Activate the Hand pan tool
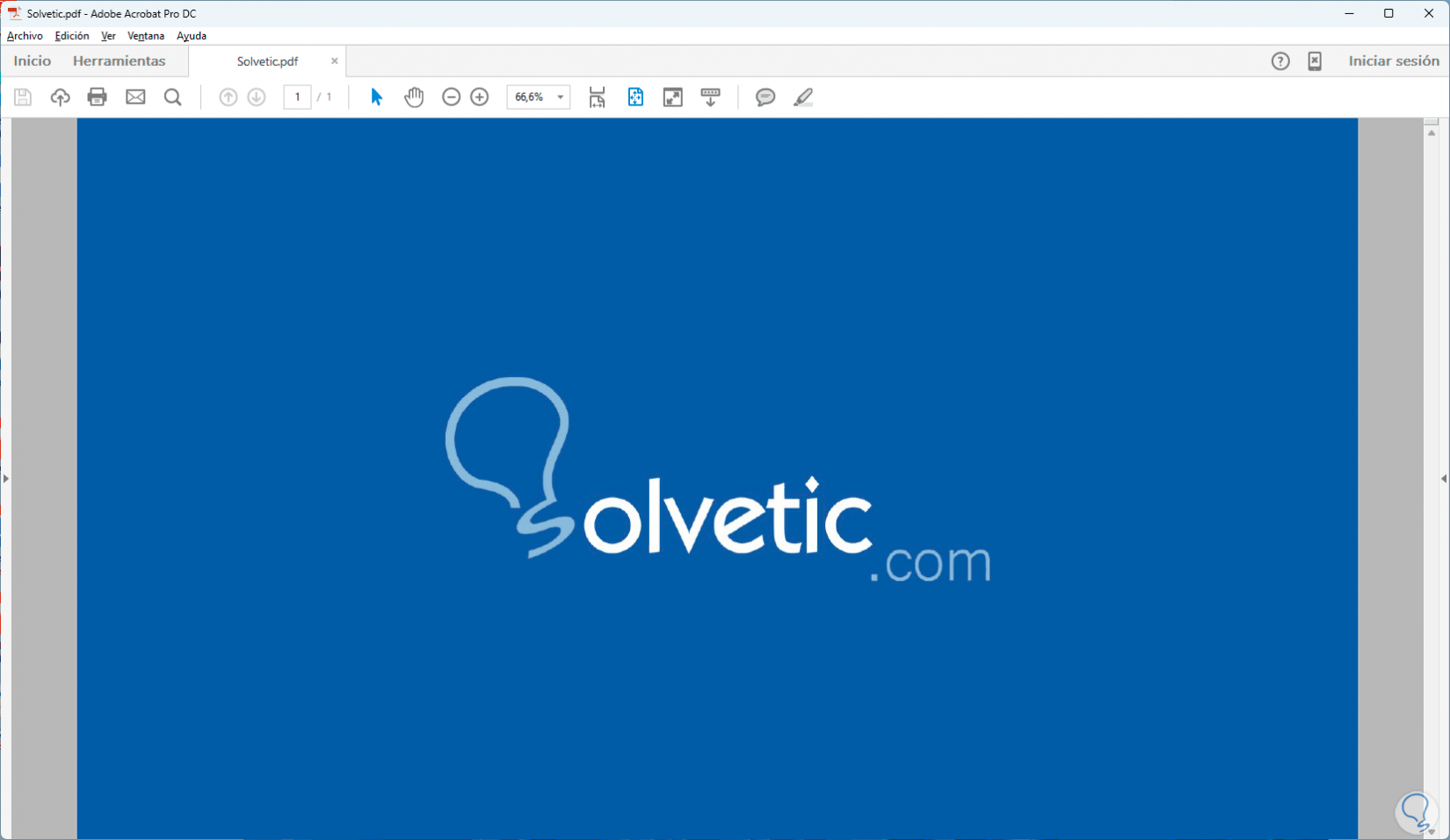 [414, 97]
